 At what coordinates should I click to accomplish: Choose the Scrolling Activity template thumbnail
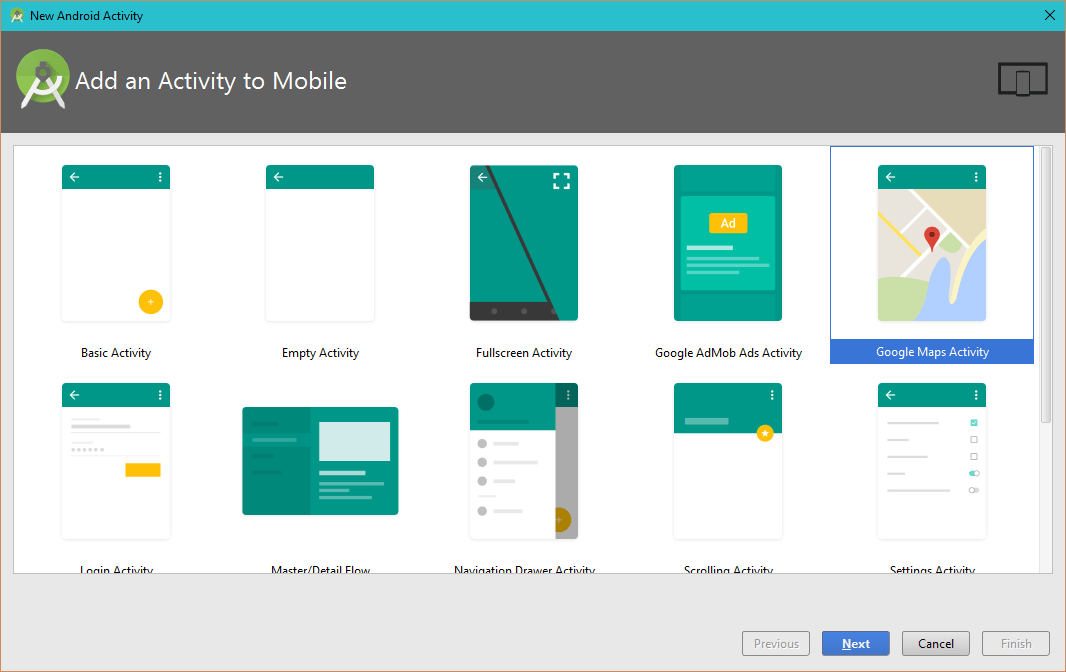727,460
